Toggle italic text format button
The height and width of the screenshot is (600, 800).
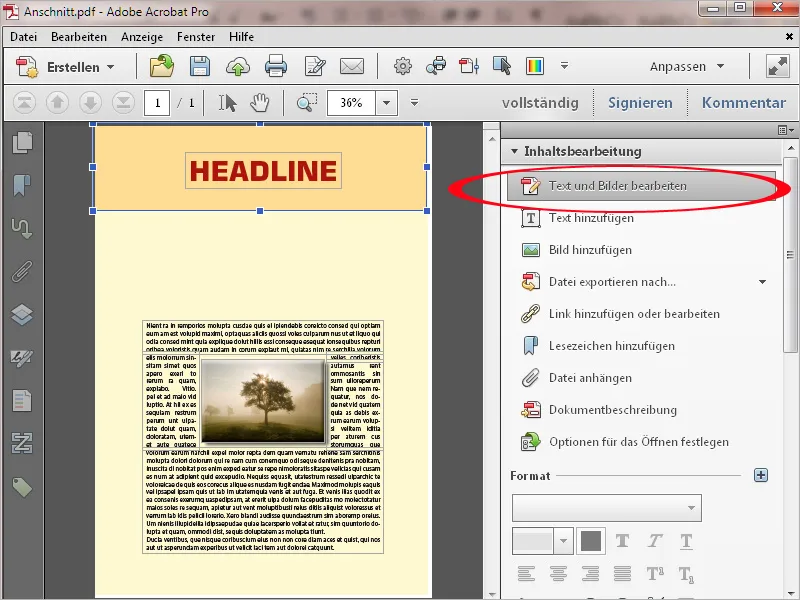point(655,541)
